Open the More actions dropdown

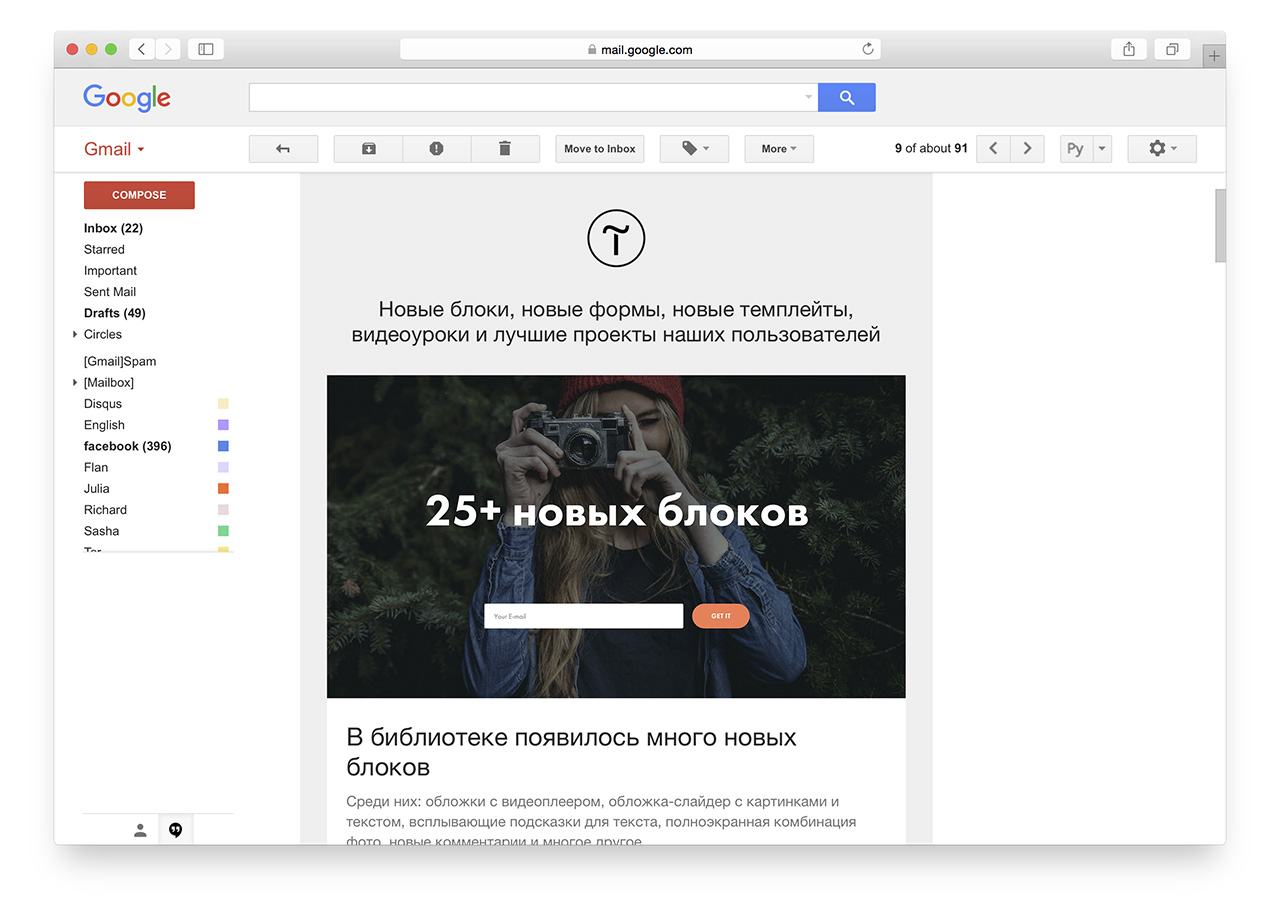pos(778,149)
